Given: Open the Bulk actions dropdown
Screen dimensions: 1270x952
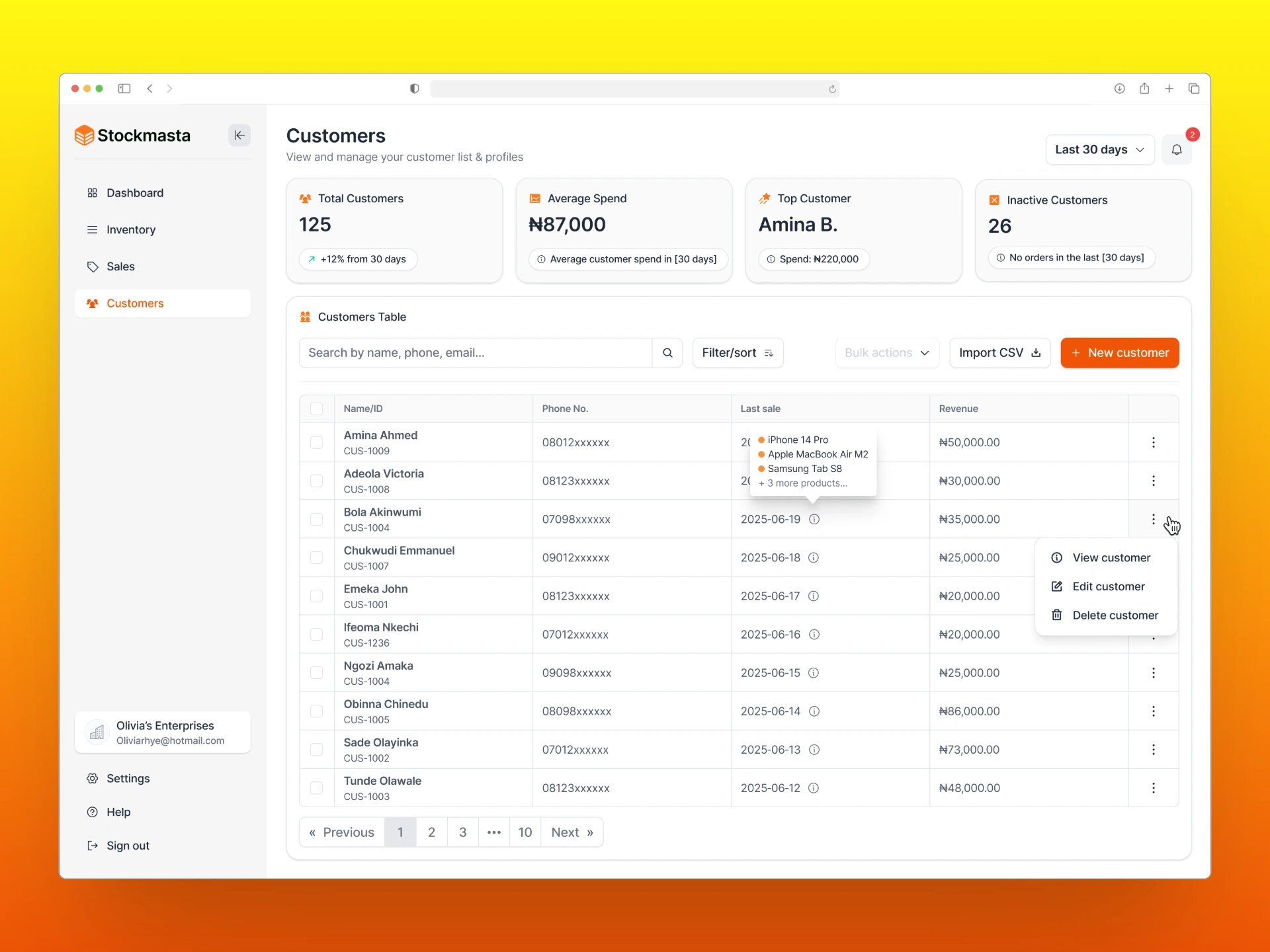Looking at the screenshot, I should (x=886, y=353).
